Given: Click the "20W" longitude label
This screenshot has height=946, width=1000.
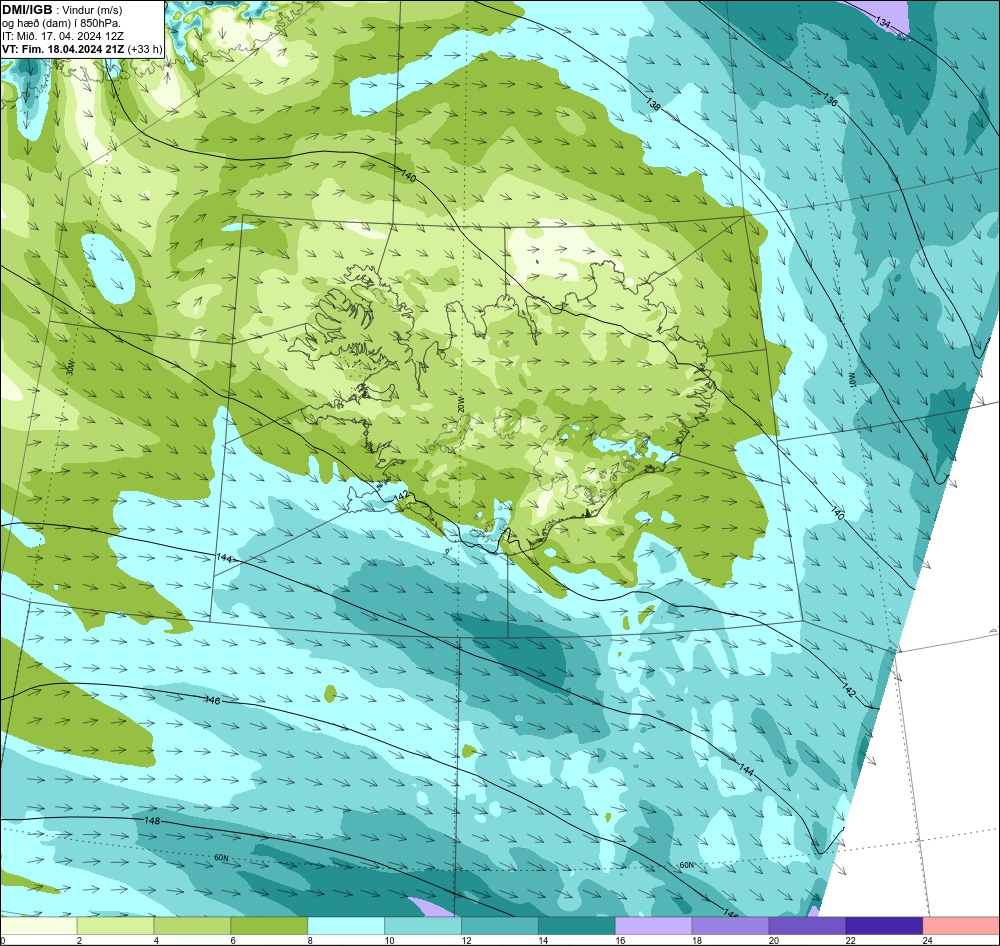Looking at the screenshot, I should tap(460, 404).
